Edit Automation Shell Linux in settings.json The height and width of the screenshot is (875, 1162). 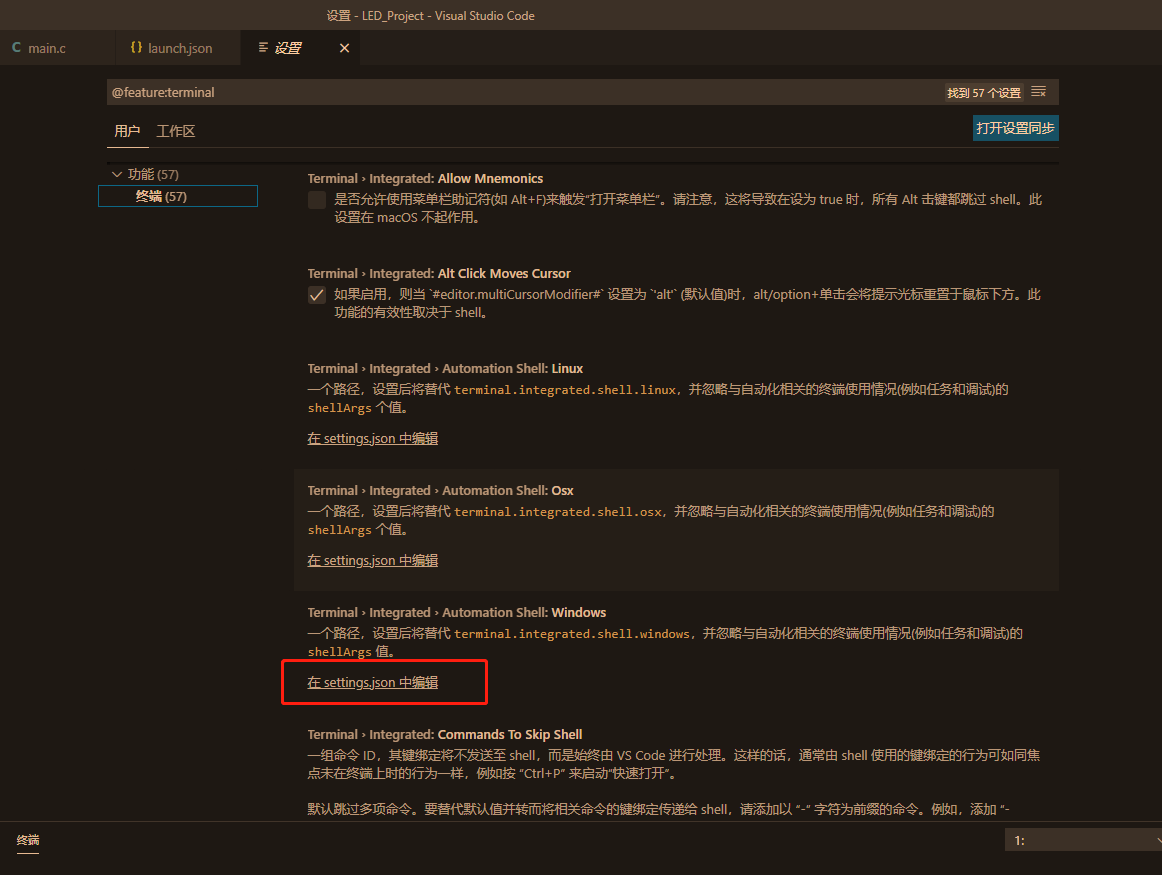(372, 438)
